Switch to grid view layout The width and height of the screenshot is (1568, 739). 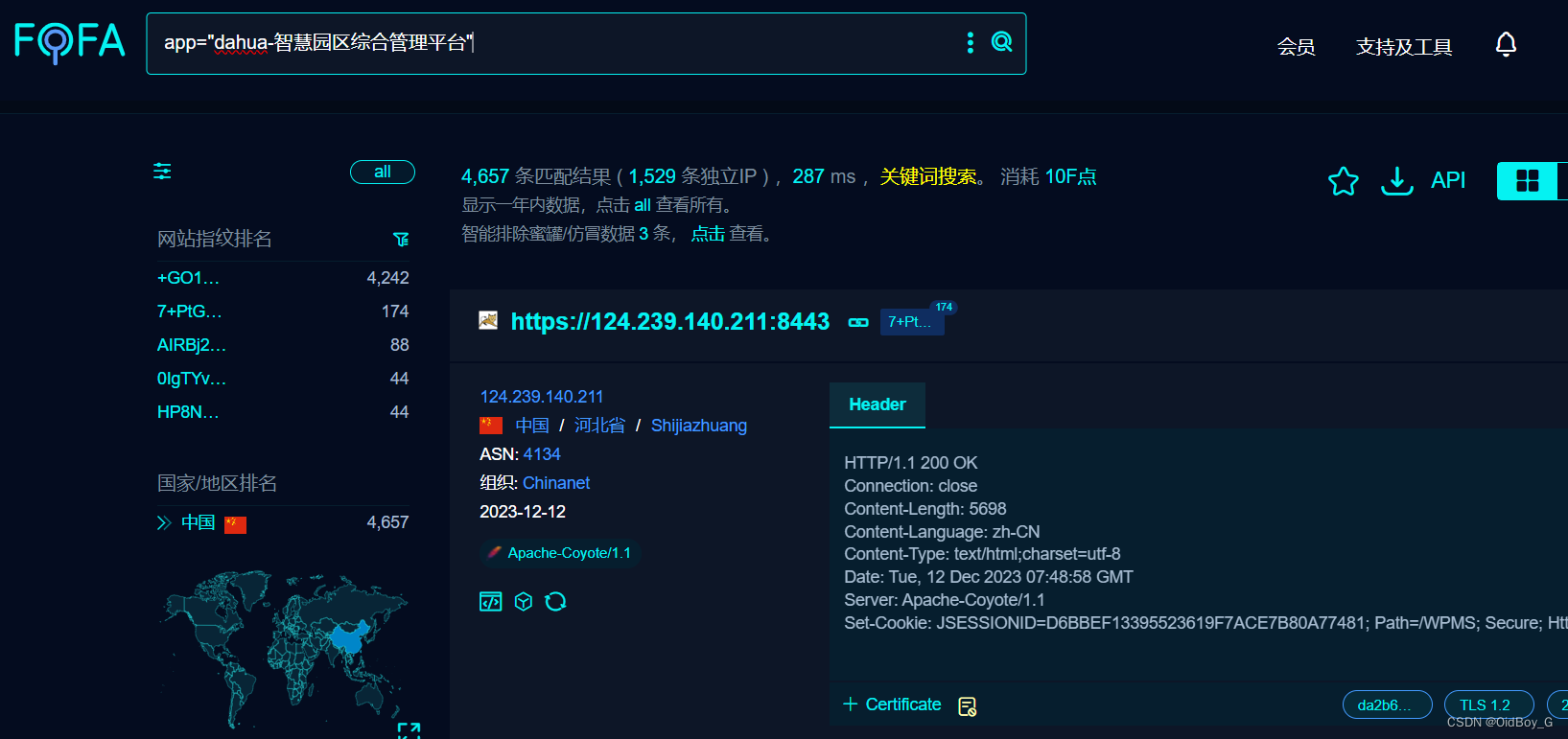[1528, 180]
